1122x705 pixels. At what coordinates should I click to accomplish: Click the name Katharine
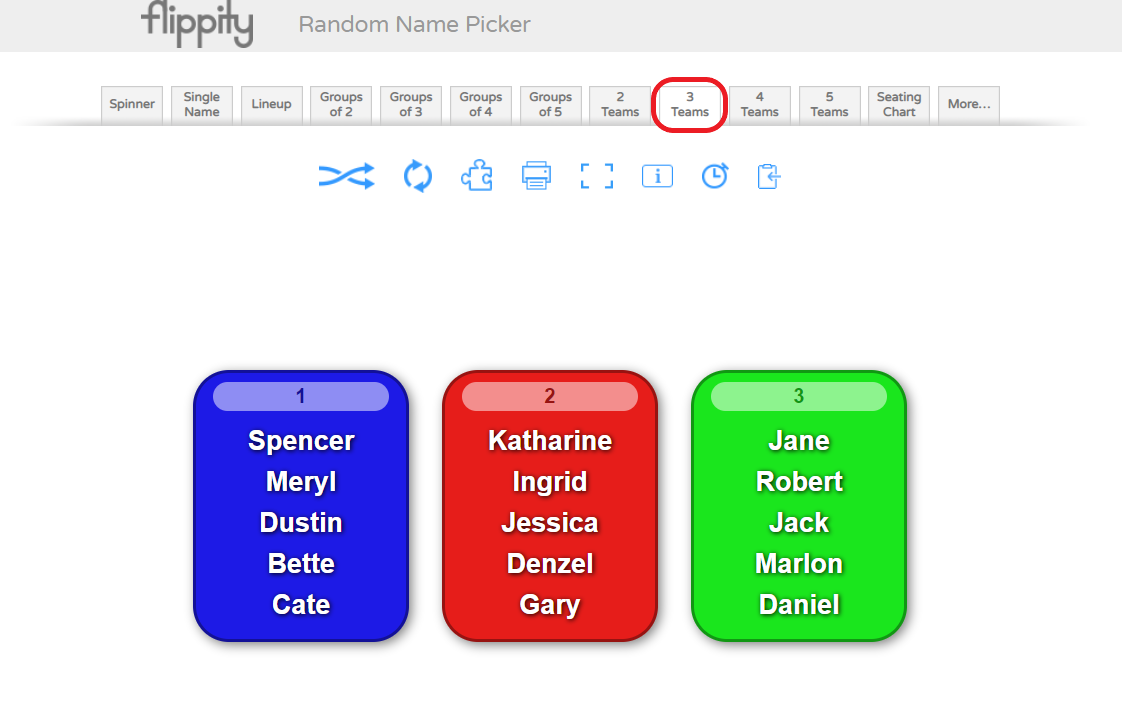pos(550,441)
